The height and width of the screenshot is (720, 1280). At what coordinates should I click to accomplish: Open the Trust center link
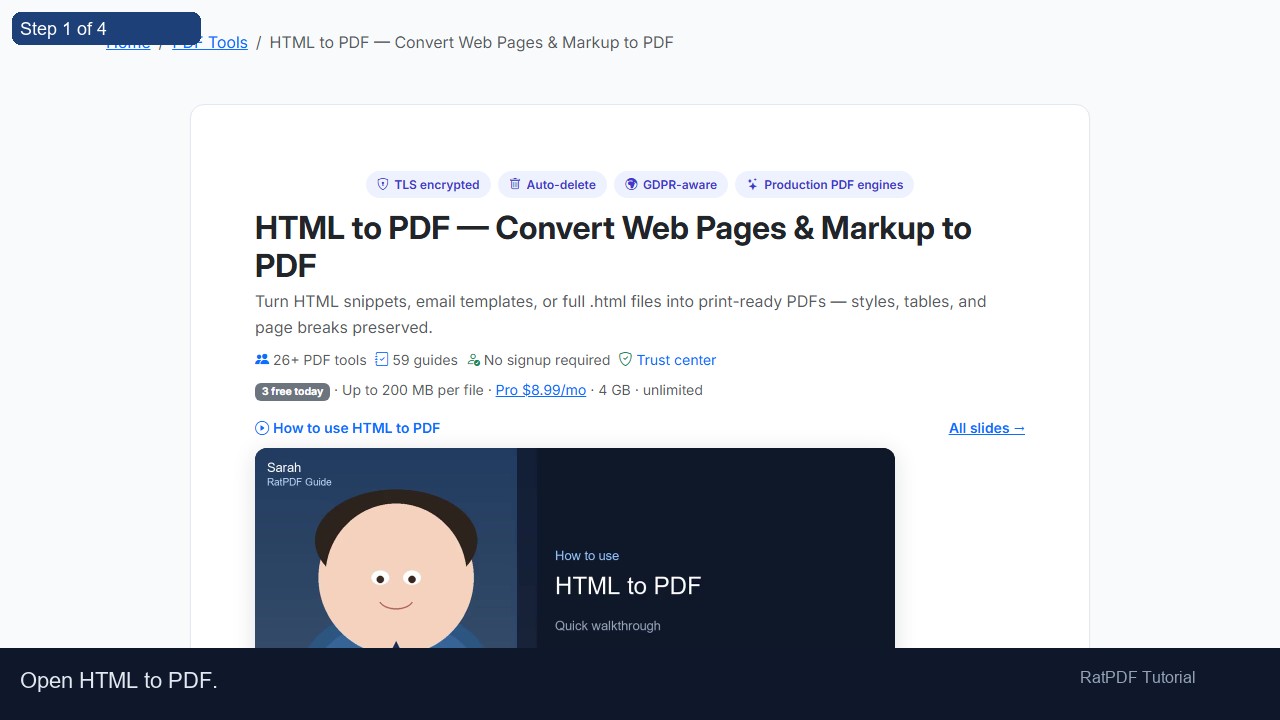pyautogui.click(x=676, y=360)
